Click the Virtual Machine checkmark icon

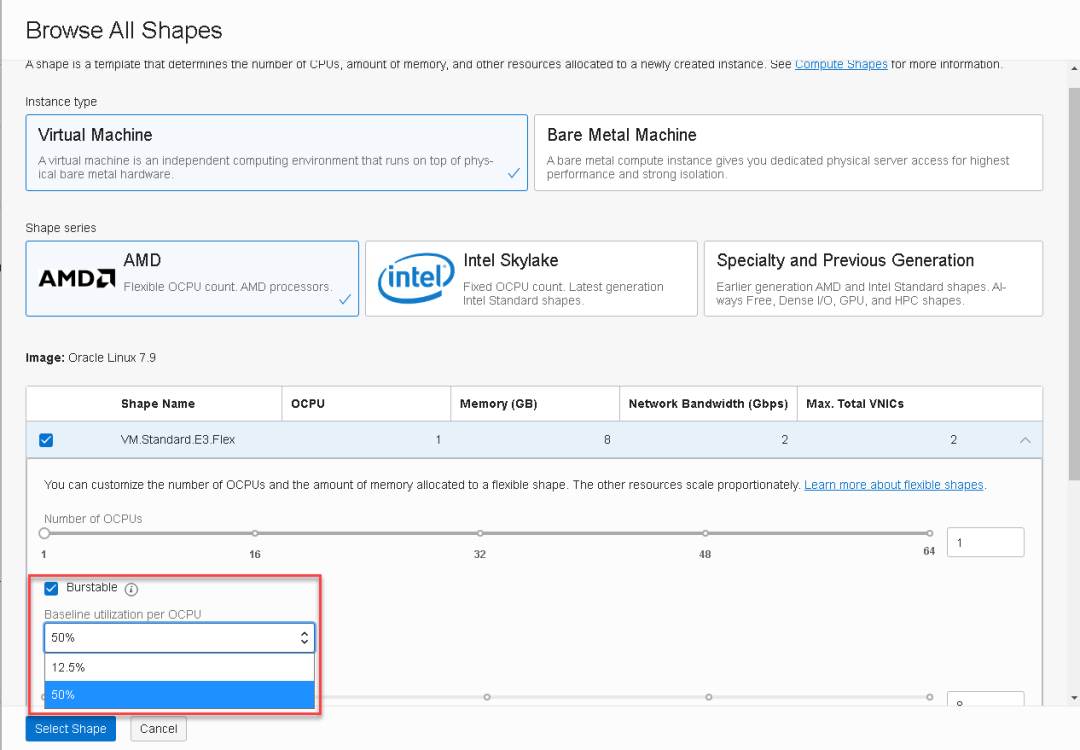pyautogui.click(x=513, y=173)
